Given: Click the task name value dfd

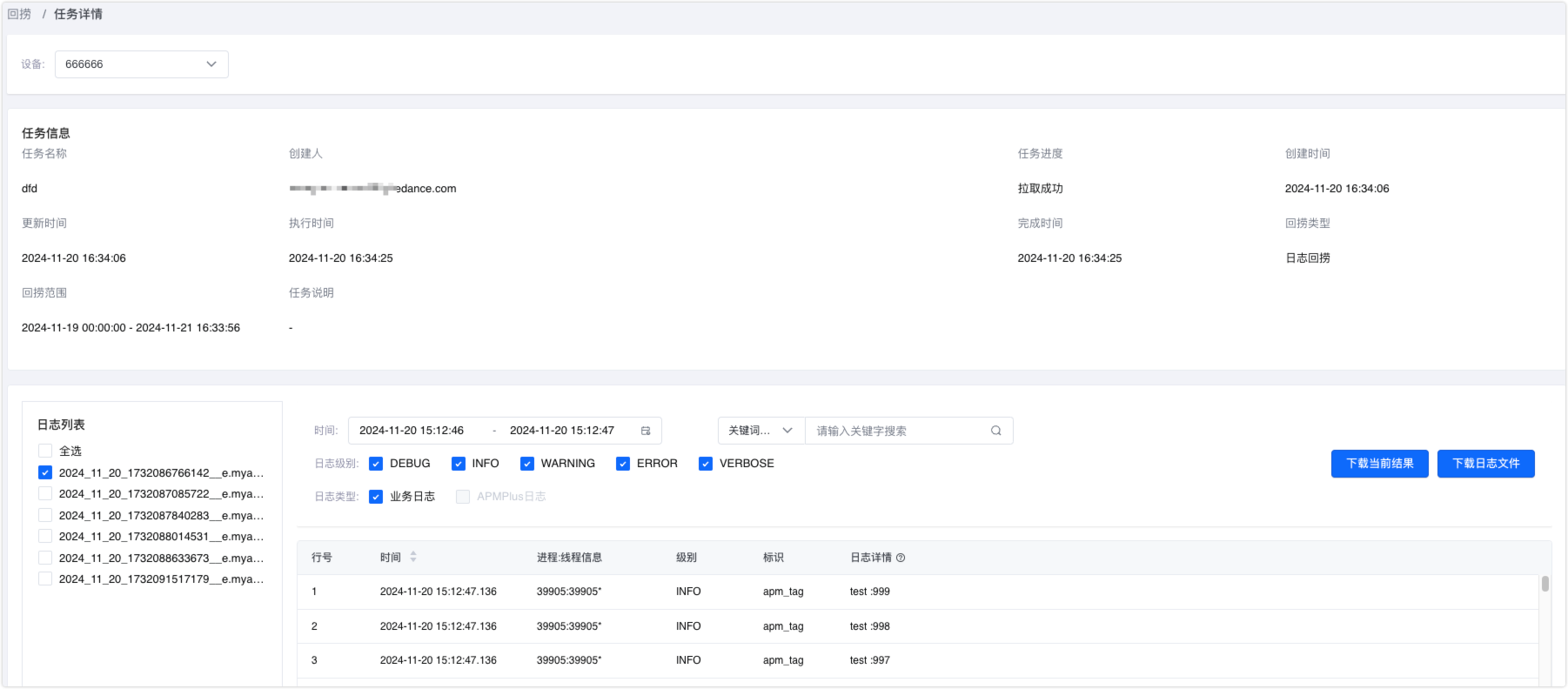Looking at the screenshot, I should click(x=30, y=189).
